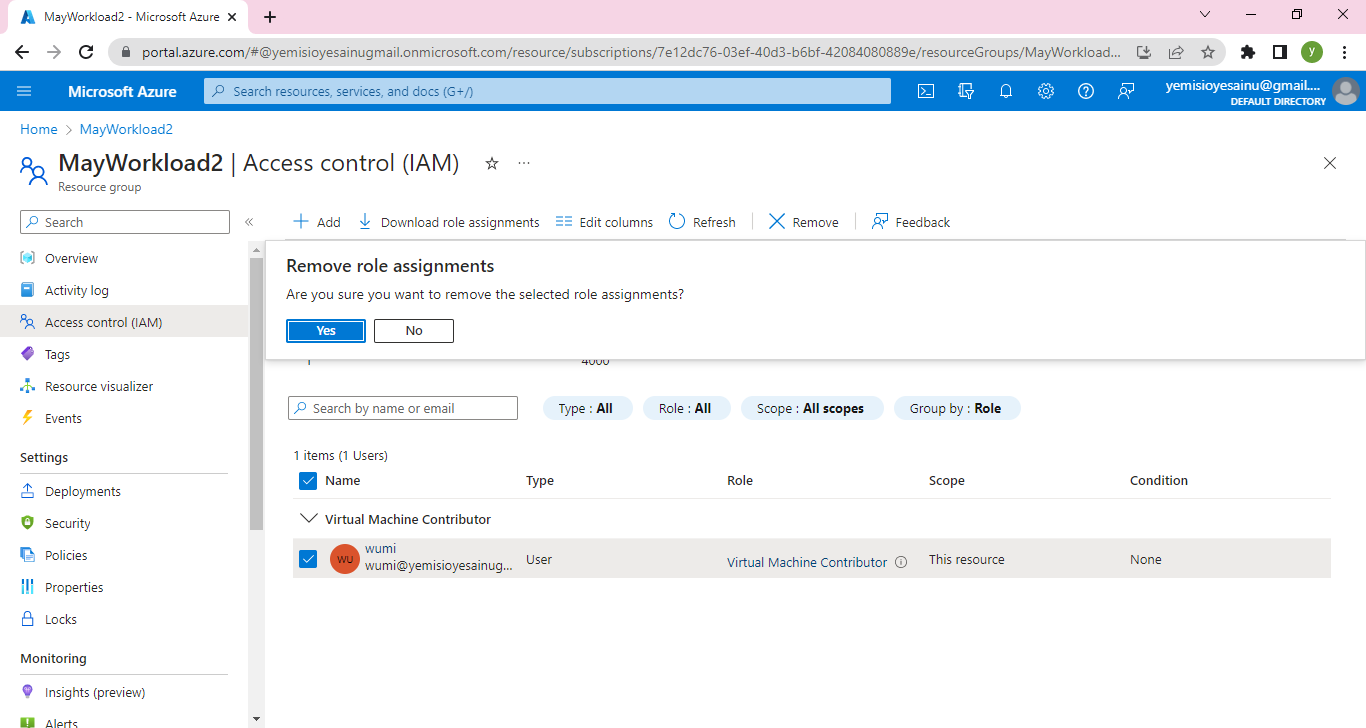Open the Help question mark icon
This screenshot has height=728, width=1366.
(x=1086, y=91)
